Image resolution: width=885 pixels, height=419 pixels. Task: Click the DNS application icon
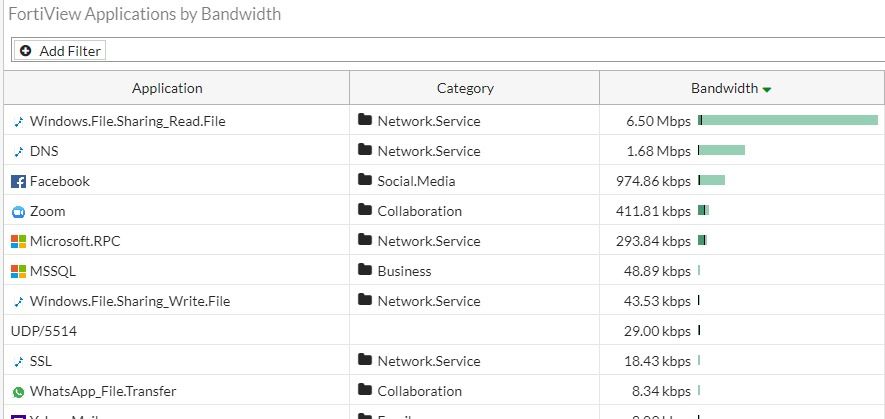coord(18,151)
